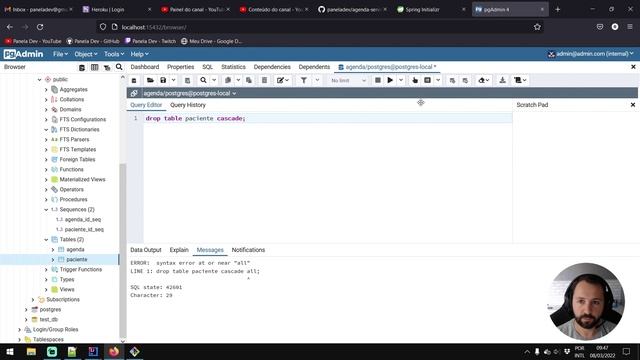Expand the paciente table node

(53, 260)
